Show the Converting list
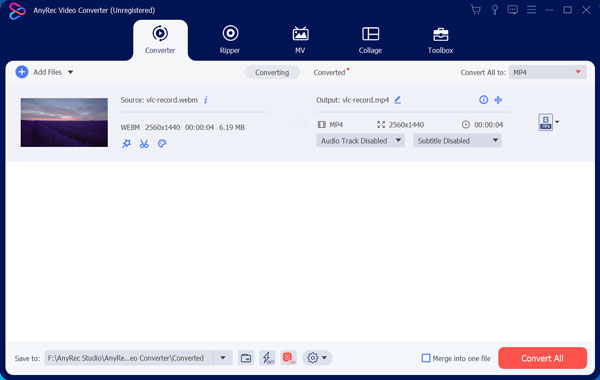Image resolution: width=600 pixels, height=380 pixels. point(272,72)
